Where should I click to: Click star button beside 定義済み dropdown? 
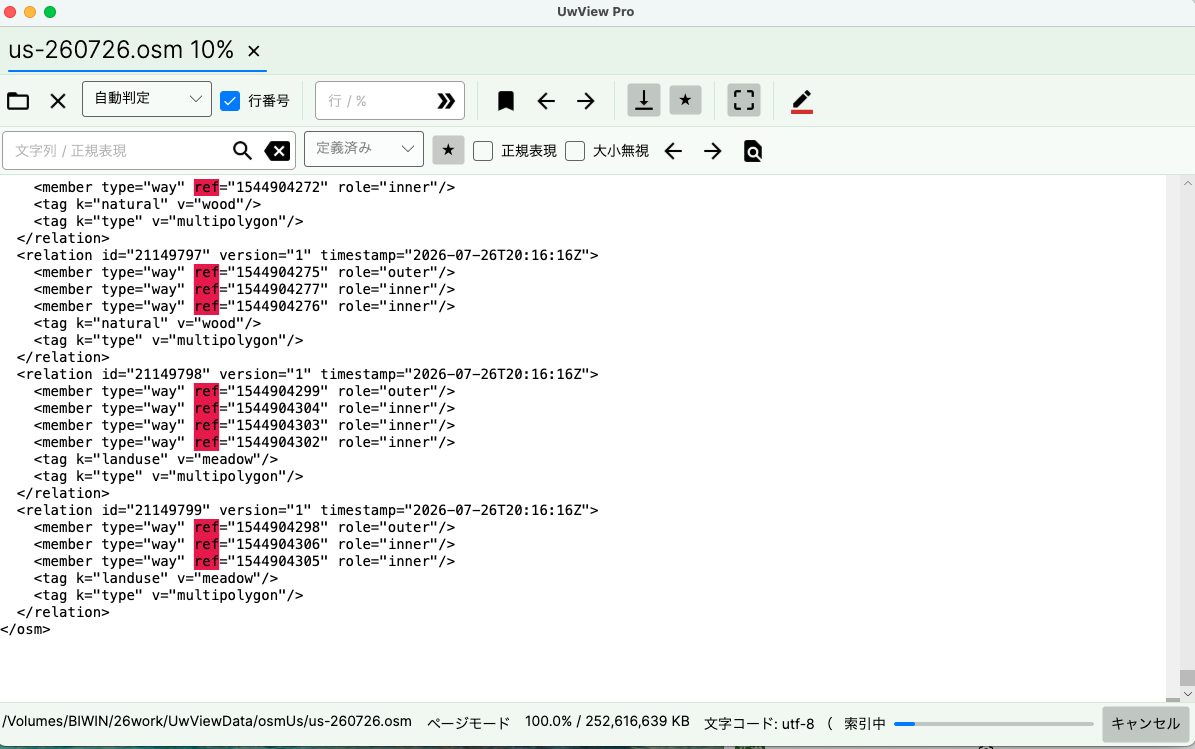[448, 150]
